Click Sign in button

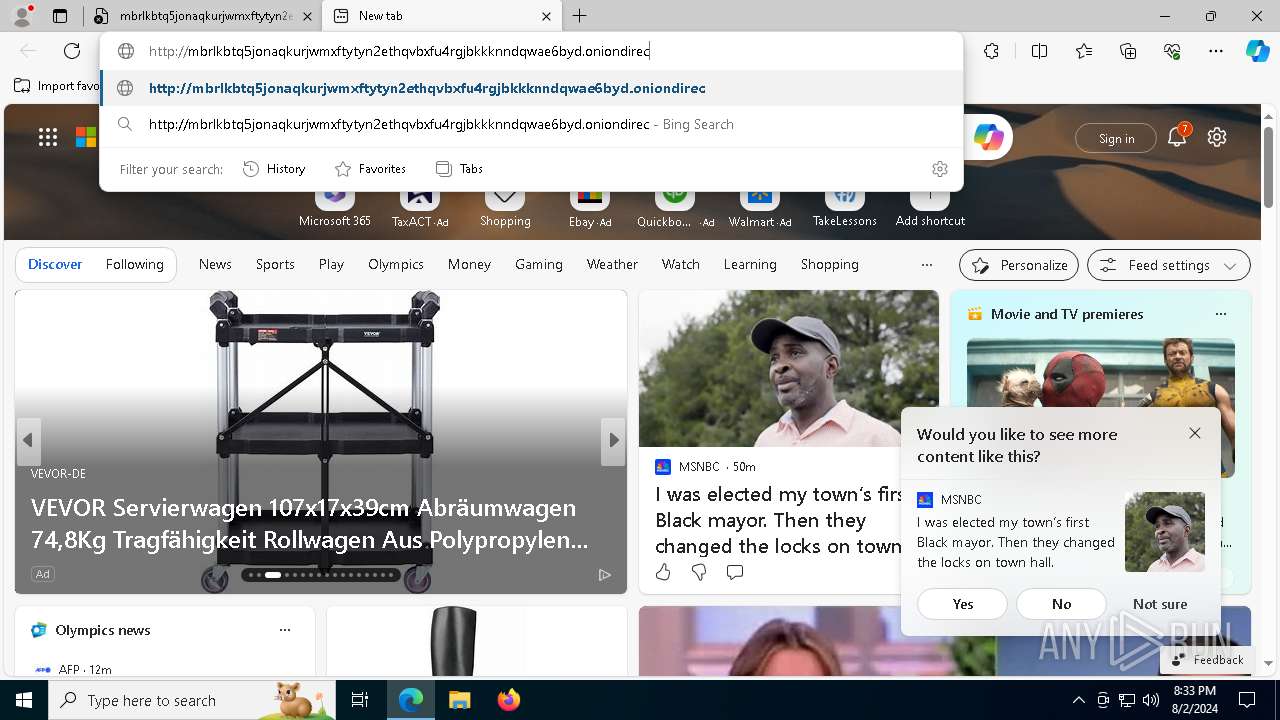pyautogui.click(x=1116, y=138)
